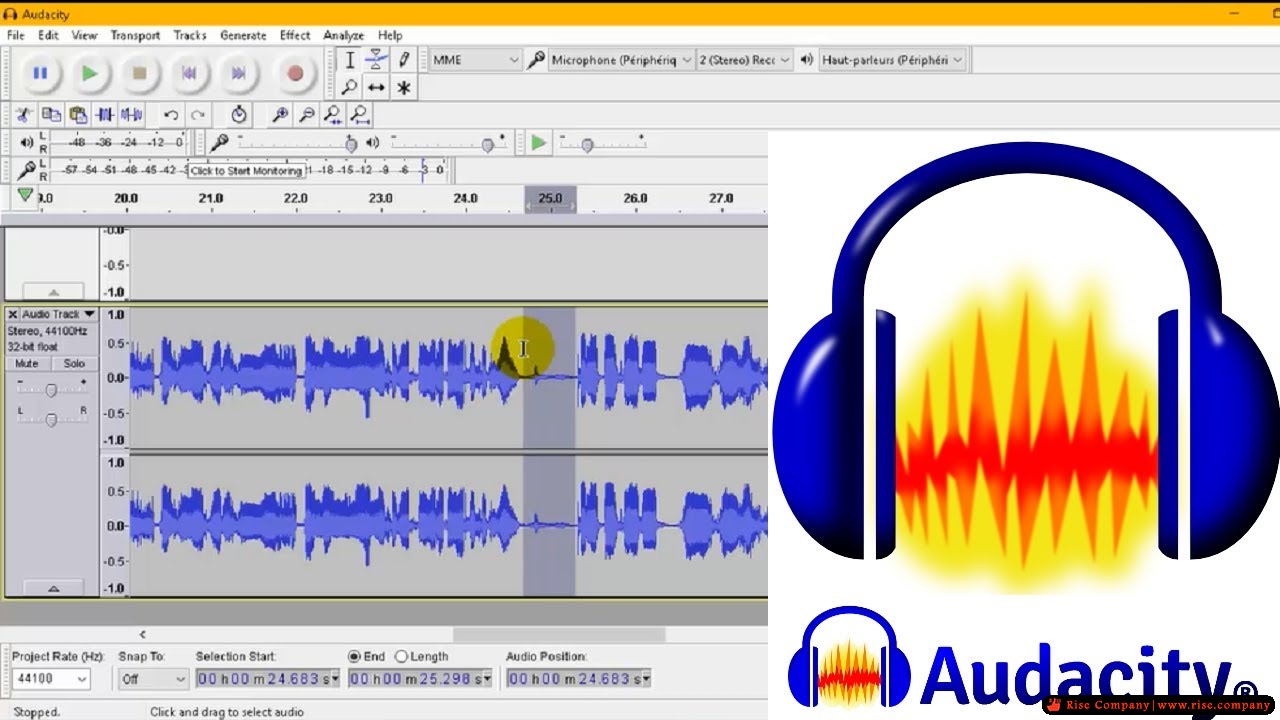The image size is (1280, 720).
Task: Open the Effect menu
Action: (295, 35)
